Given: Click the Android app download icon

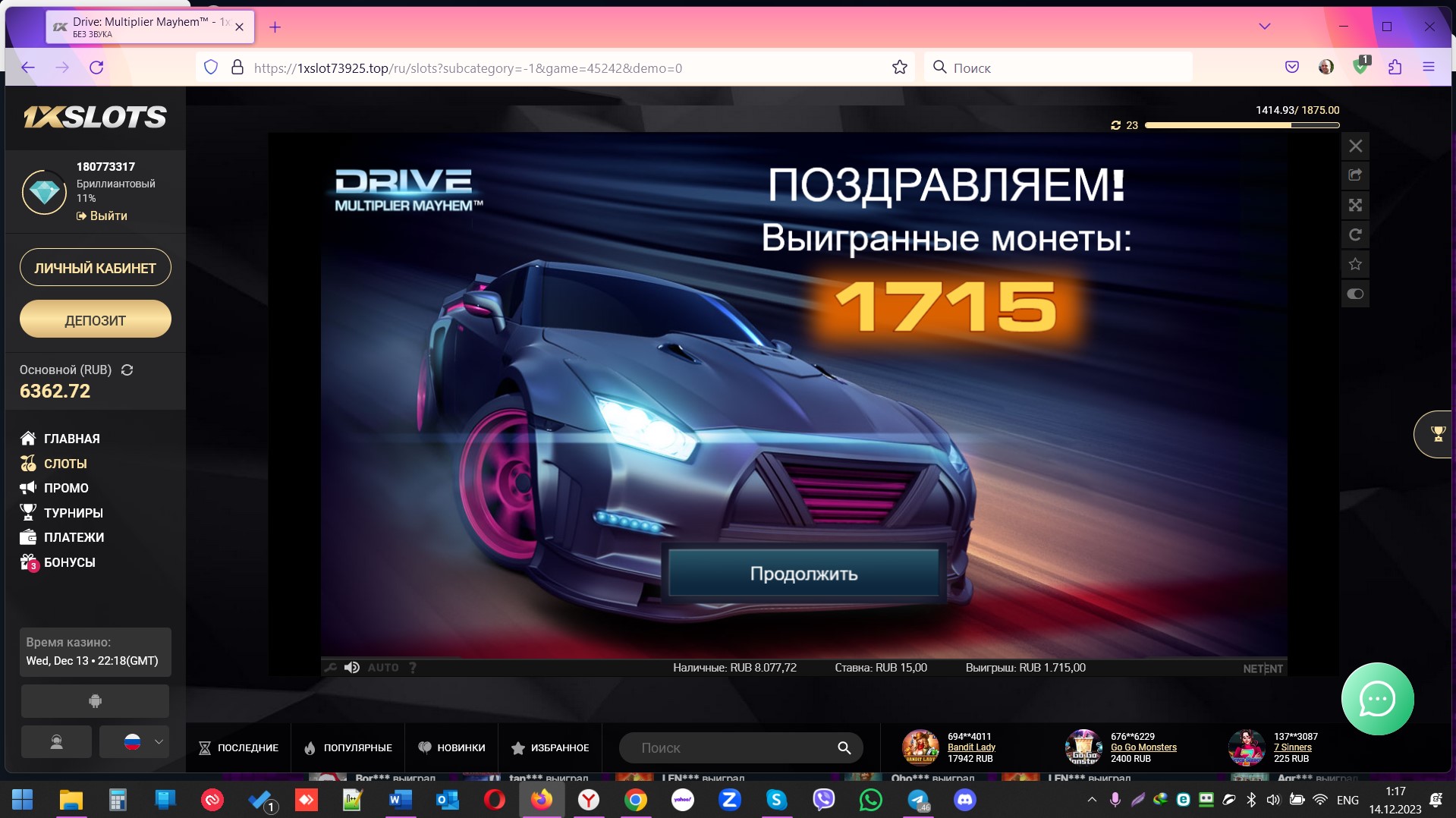Looking at the screenshot, I should (x=95, y=701).
